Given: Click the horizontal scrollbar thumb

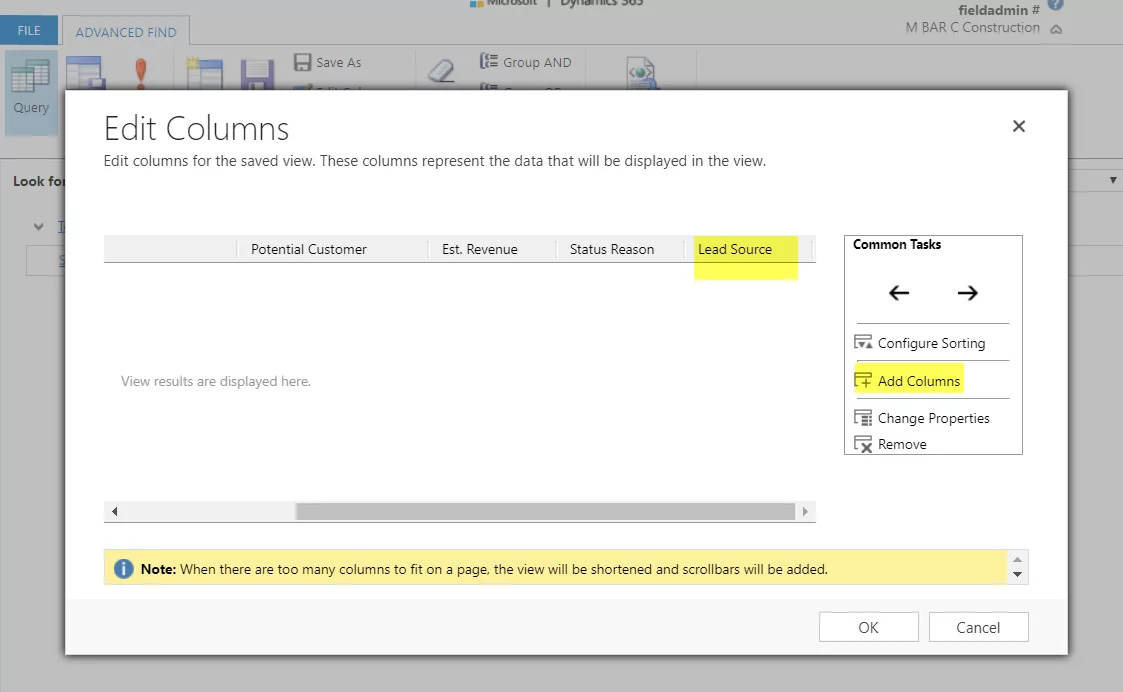Looking at the screenshot, I should point(545,511).
